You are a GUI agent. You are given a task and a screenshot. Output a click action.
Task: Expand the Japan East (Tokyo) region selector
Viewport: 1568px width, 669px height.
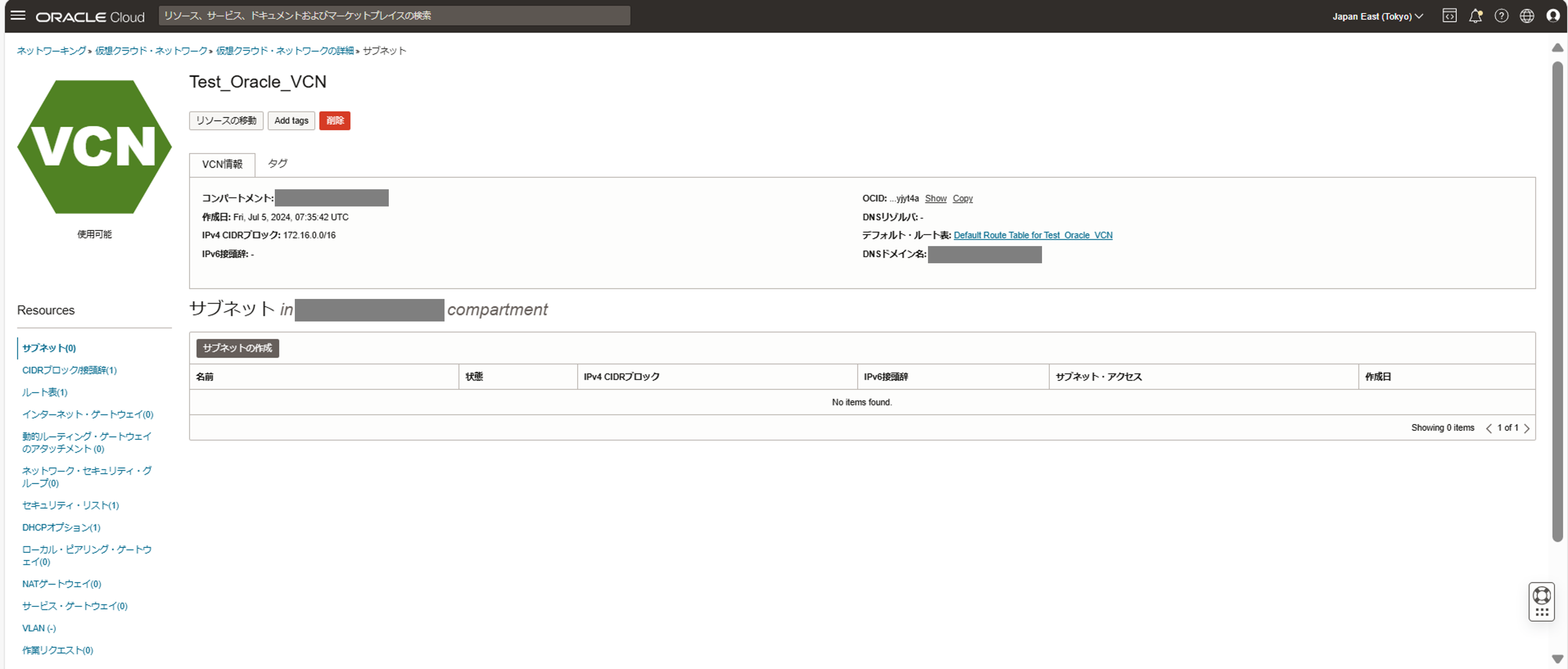1377,17
